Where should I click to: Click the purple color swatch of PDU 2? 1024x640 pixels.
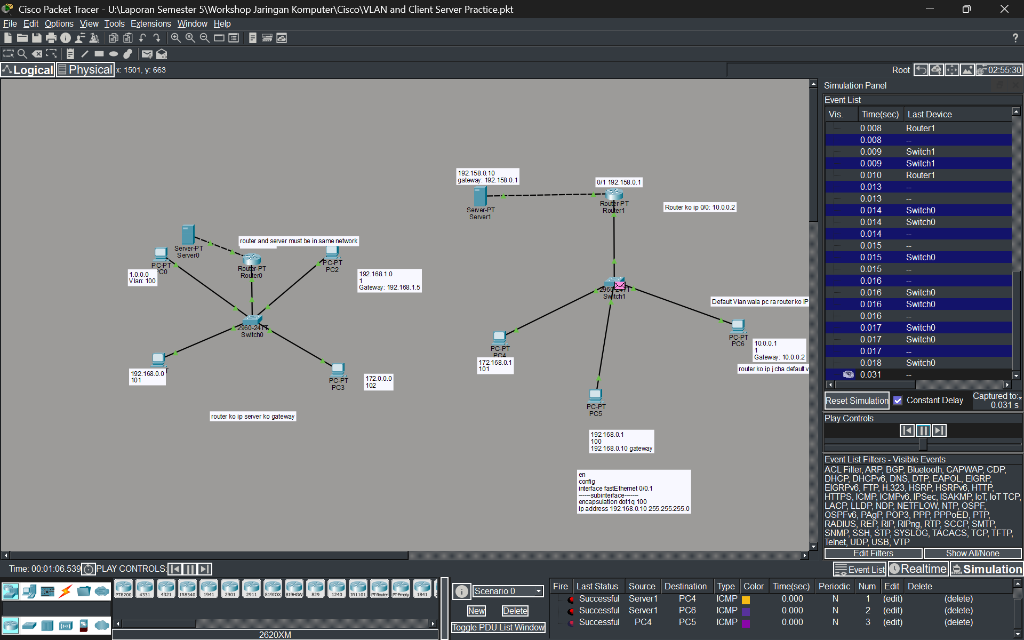tap(746, 611)
